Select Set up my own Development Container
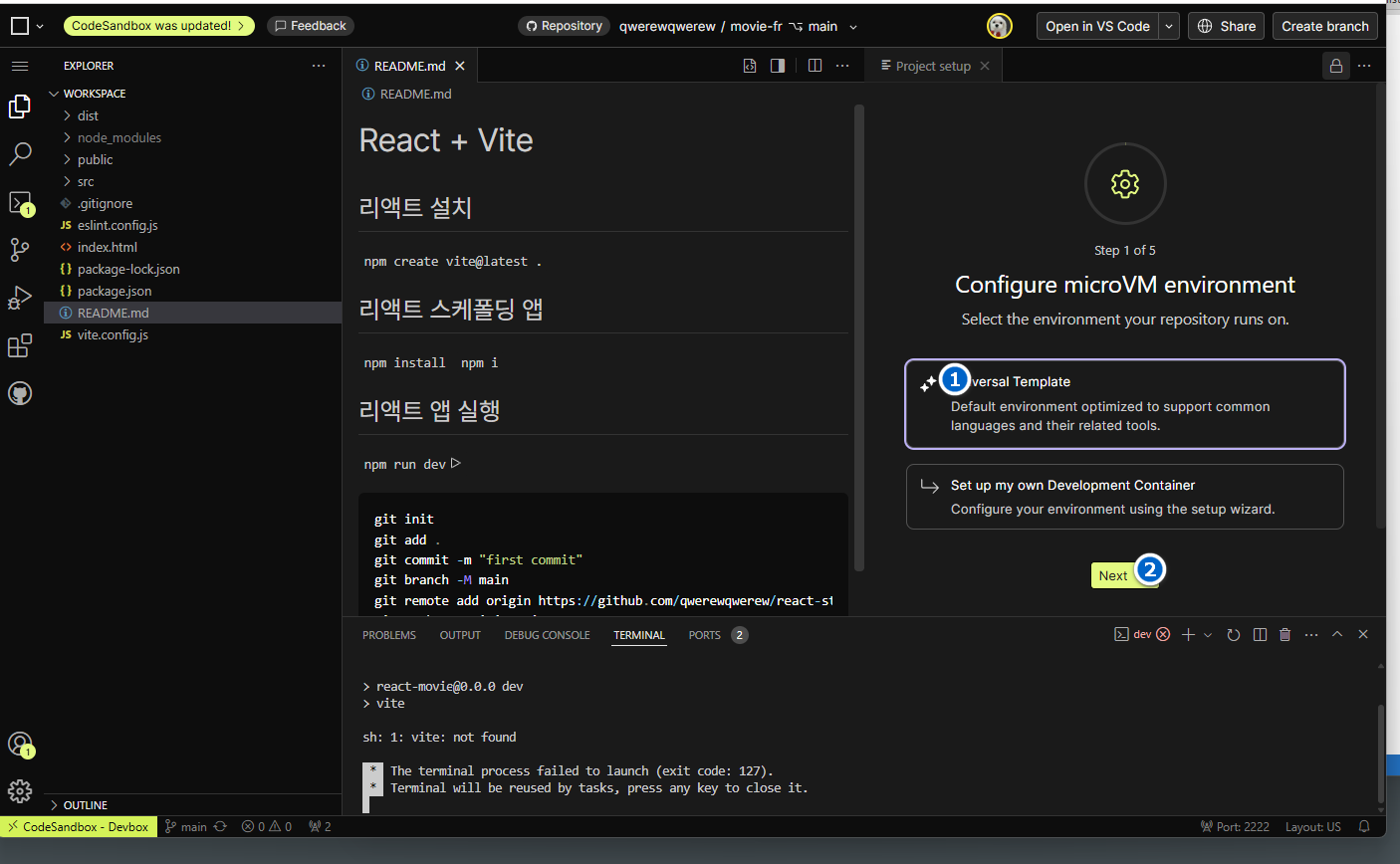 coord(1124,497)
